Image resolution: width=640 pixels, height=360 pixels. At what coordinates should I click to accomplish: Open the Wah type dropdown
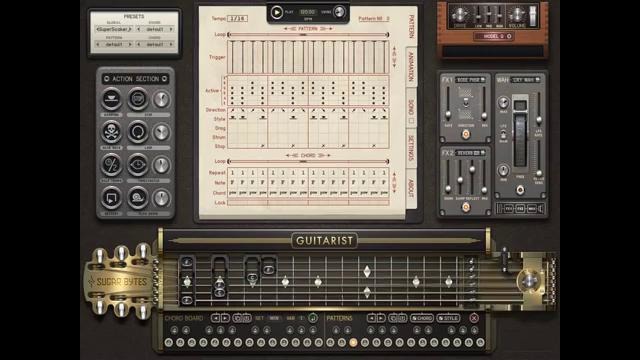click(526, 80)
